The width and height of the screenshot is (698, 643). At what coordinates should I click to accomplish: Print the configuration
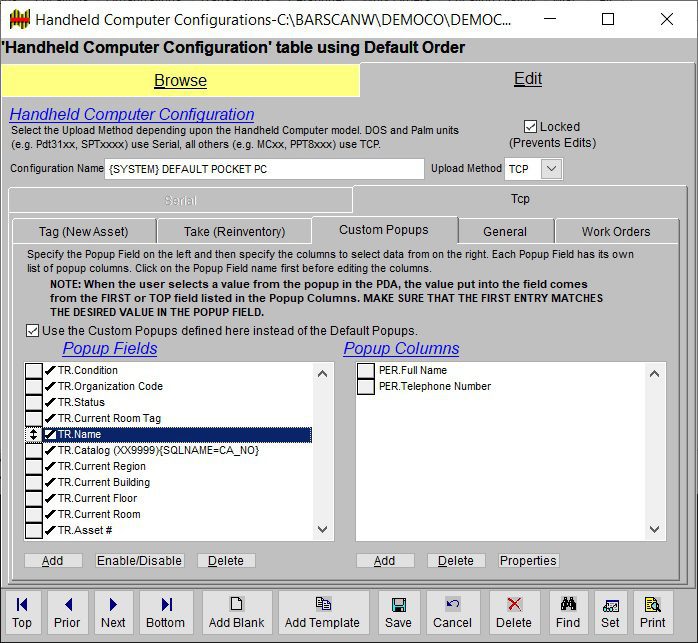[x=654, y=612]
